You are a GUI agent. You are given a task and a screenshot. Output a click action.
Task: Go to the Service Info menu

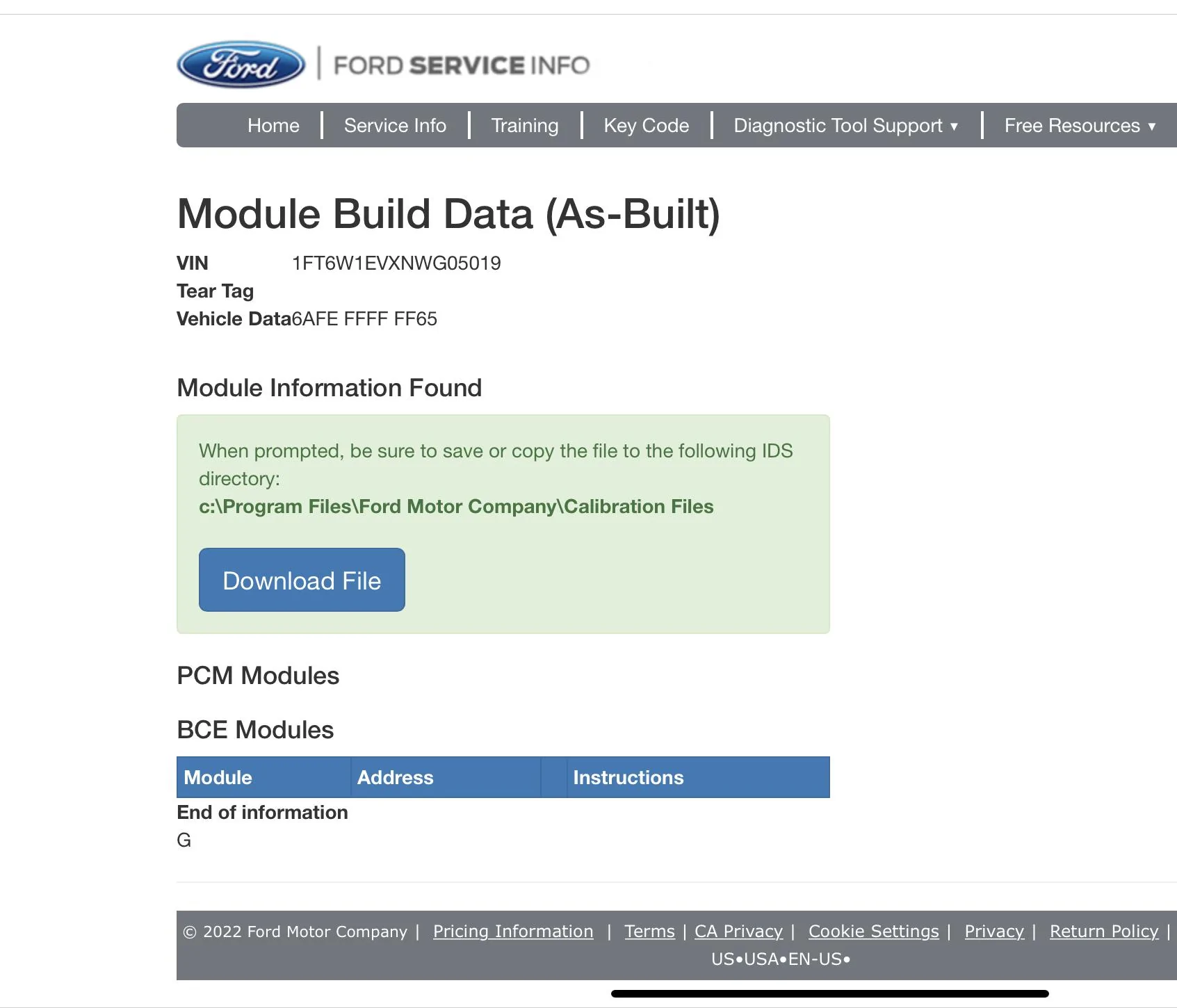(x=395, y=126)
